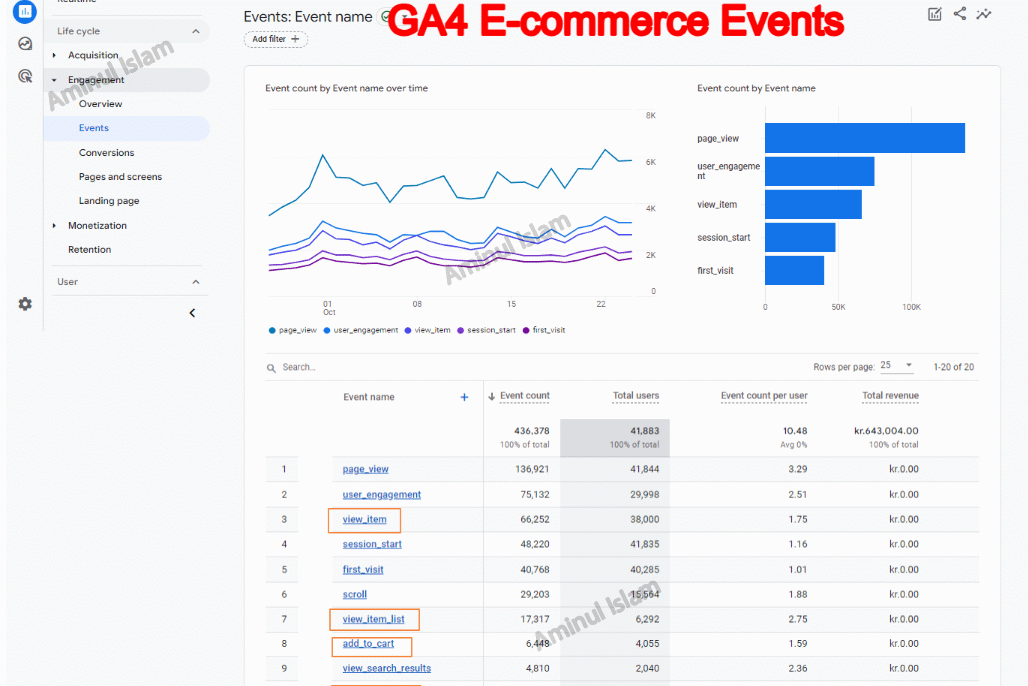Sort by the Total revenue column header
1028x686 pixels.
point(890,395)
